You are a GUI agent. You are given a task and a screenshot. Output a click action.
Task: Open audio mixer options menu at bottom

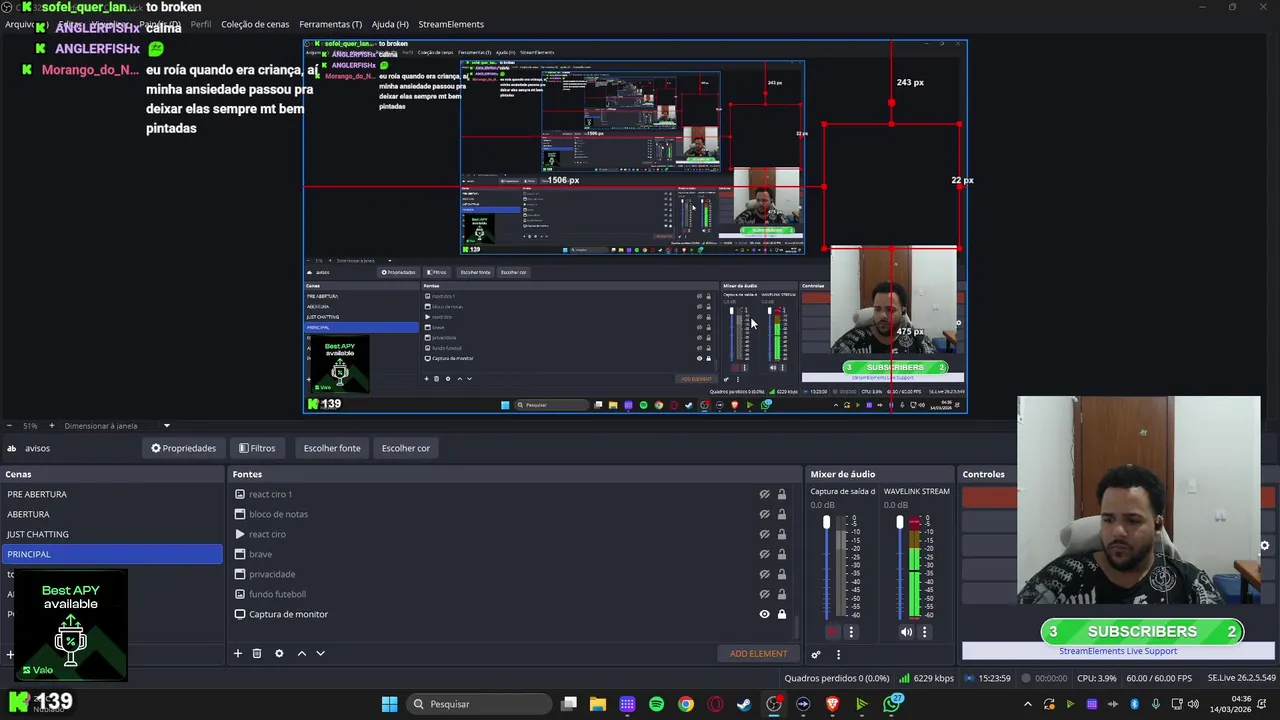point(838,654)
